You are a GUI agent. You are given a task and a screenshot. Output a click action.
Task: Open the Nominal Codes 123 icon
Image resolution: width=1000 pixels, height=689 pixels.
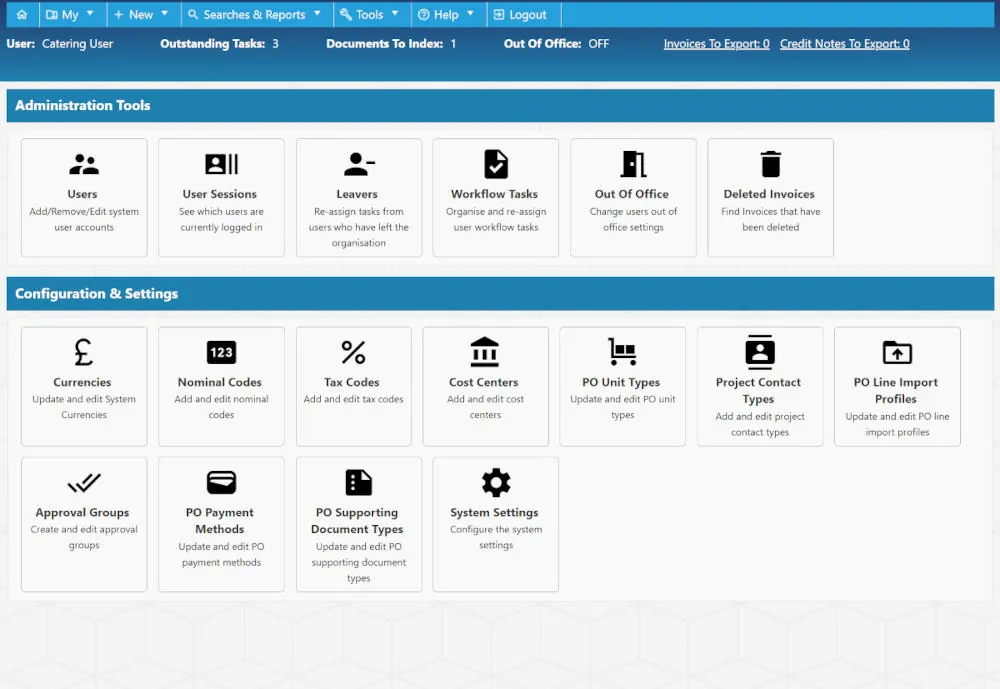tap(221, 352)
